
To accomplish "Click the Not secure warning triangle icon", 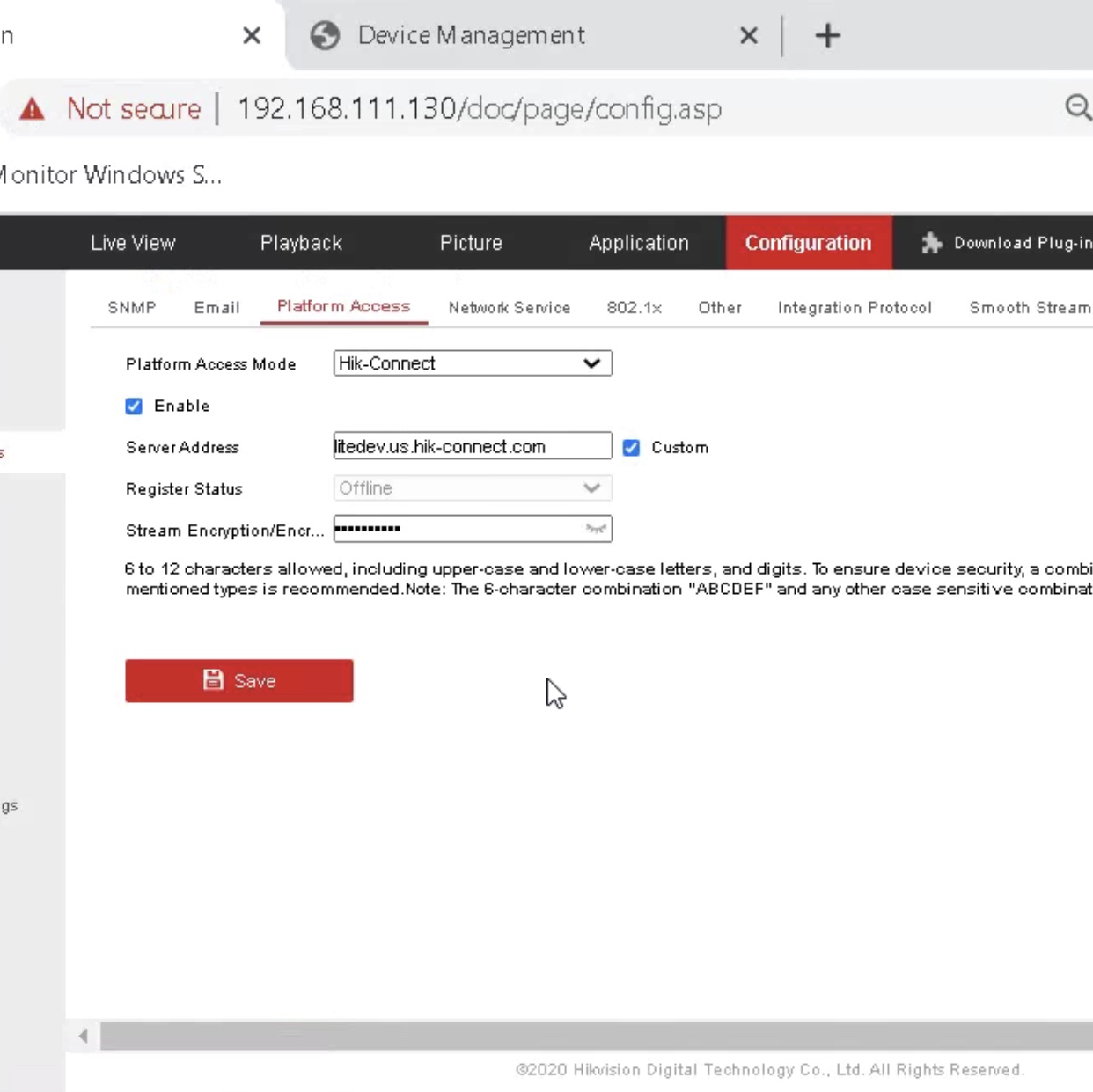I will click(33, 109).
